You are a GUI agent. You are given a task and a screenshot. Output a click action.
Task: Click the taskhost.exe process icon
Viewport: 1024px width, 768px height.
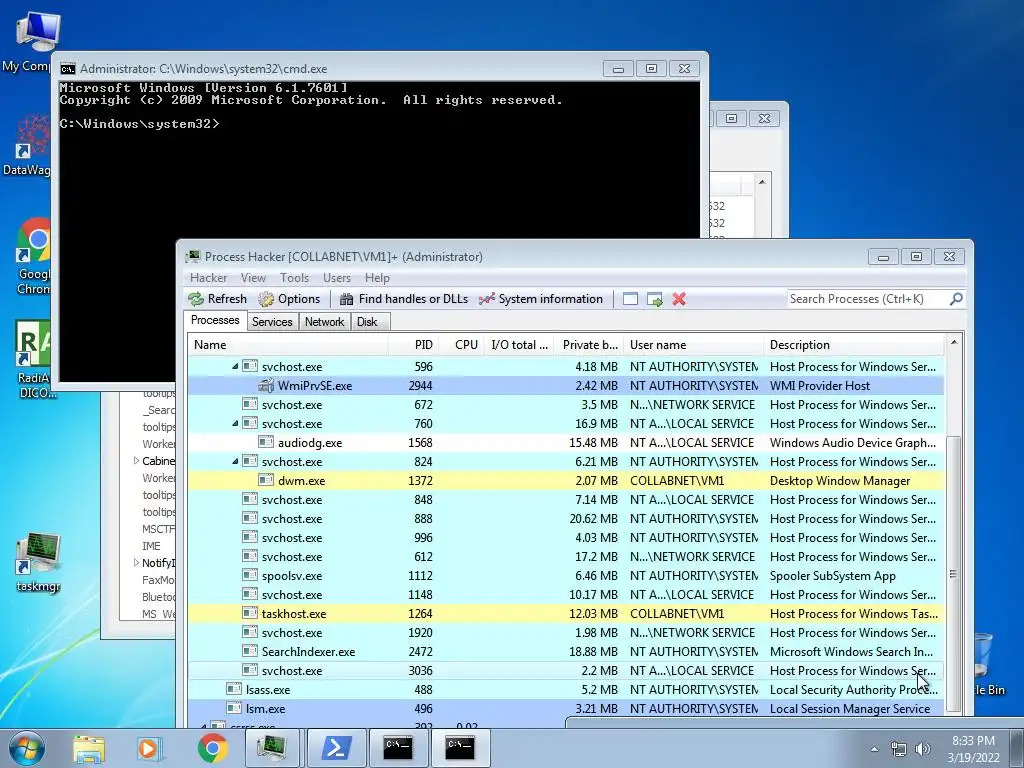250,613
